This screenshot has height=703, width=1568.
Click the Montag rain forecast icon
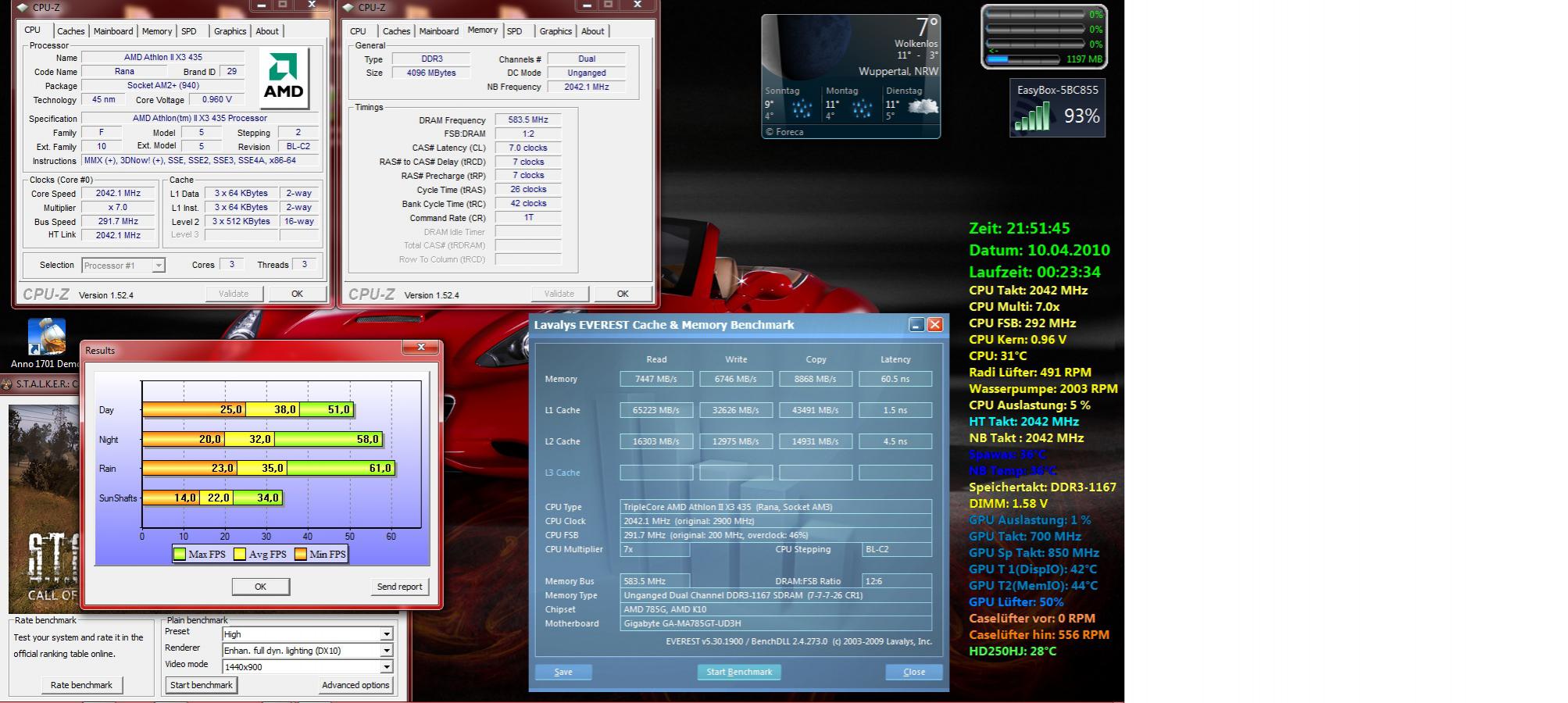point(862,109)
